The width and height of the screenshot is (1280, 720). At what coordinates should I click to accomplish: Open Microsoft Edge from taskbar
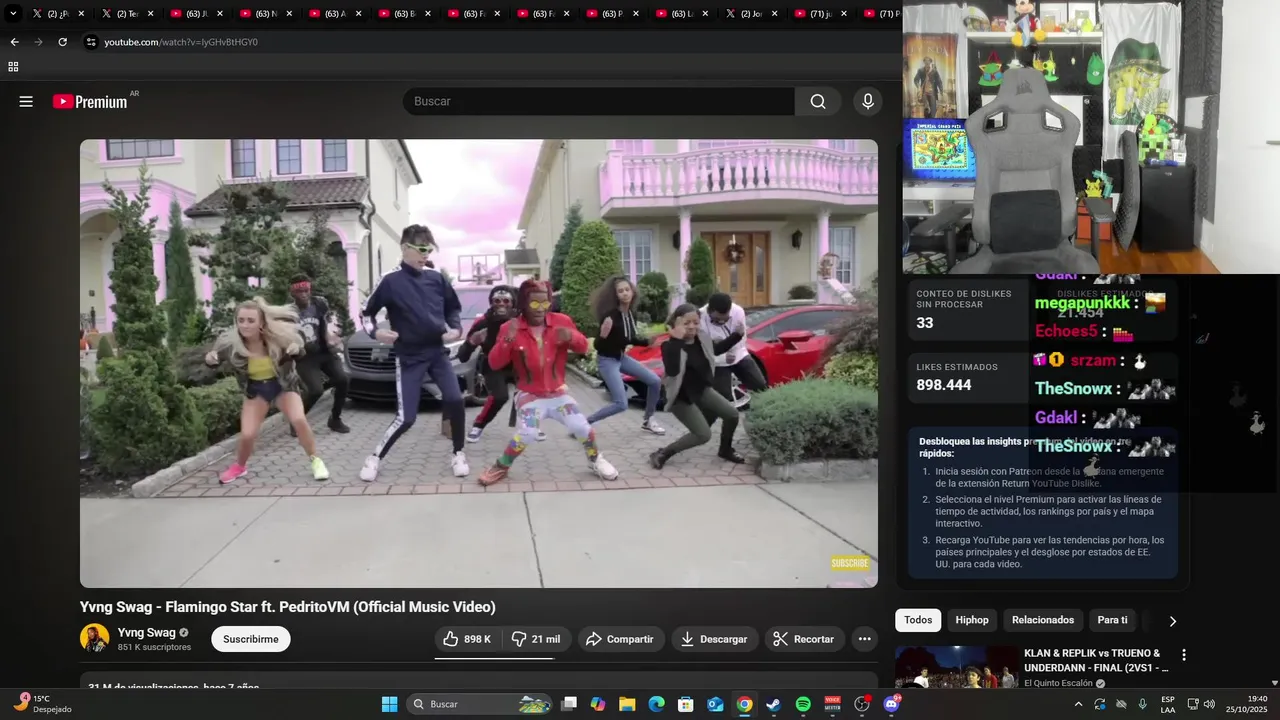(656, 704)
